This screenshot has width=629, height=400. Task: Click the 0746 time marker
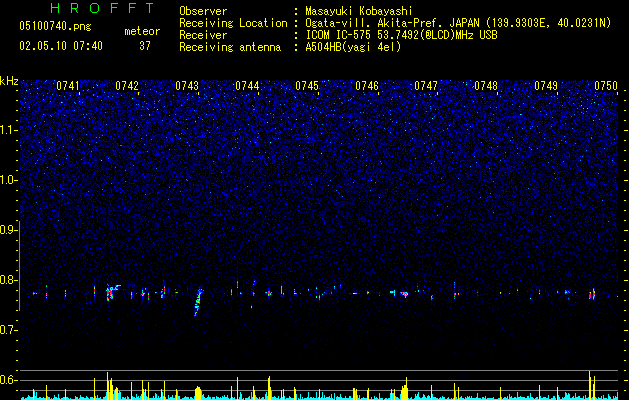(x=367, y=86)
